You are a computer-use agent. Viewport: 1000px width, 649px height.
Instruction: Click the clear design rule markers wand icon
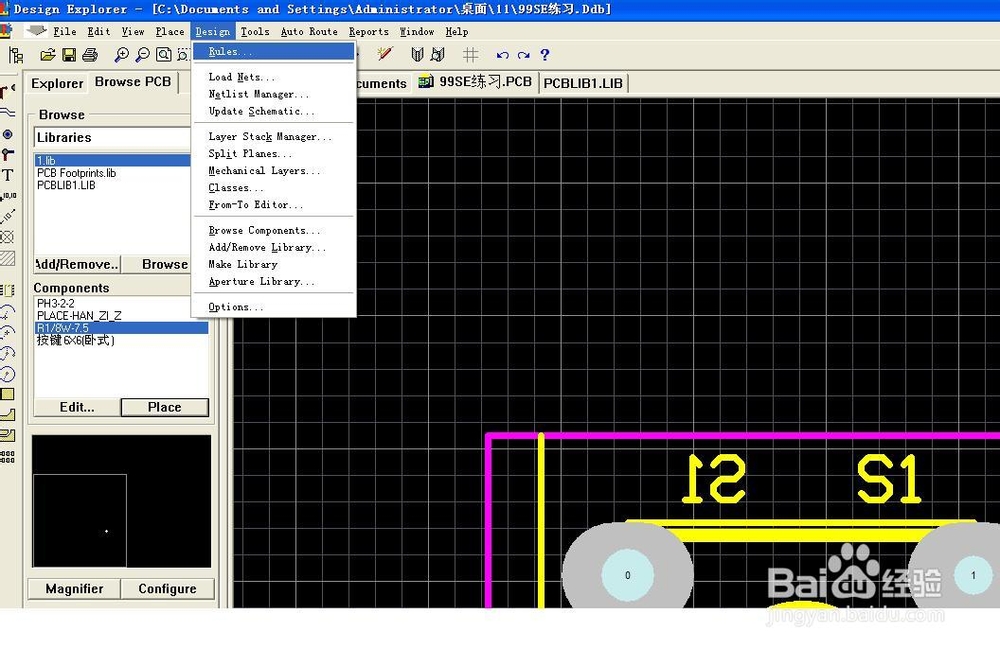pyautogui.click(x=385, y=55)
